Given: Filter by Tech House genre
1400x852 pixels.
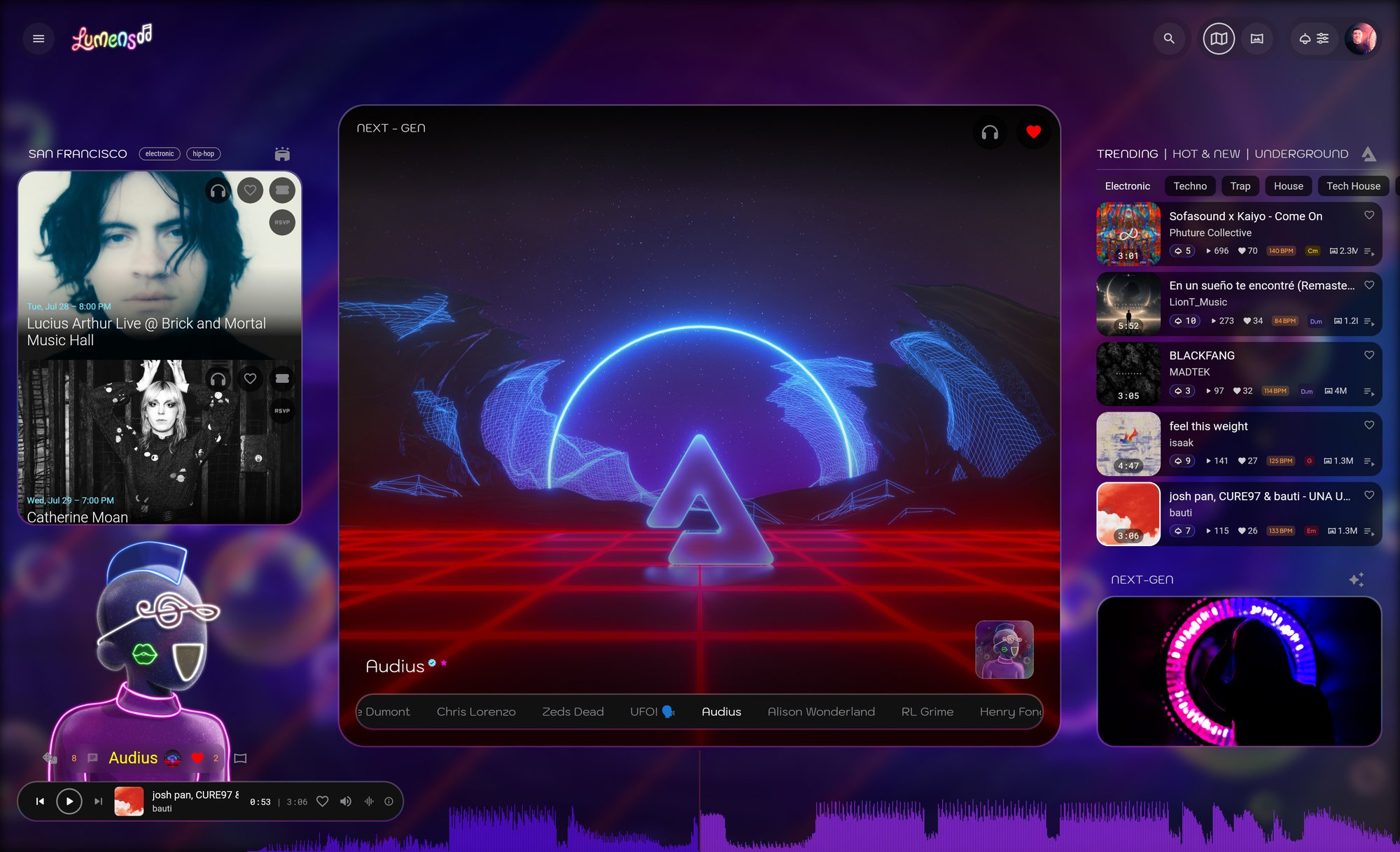Looking at the screenshot, I should point(1353,186).
